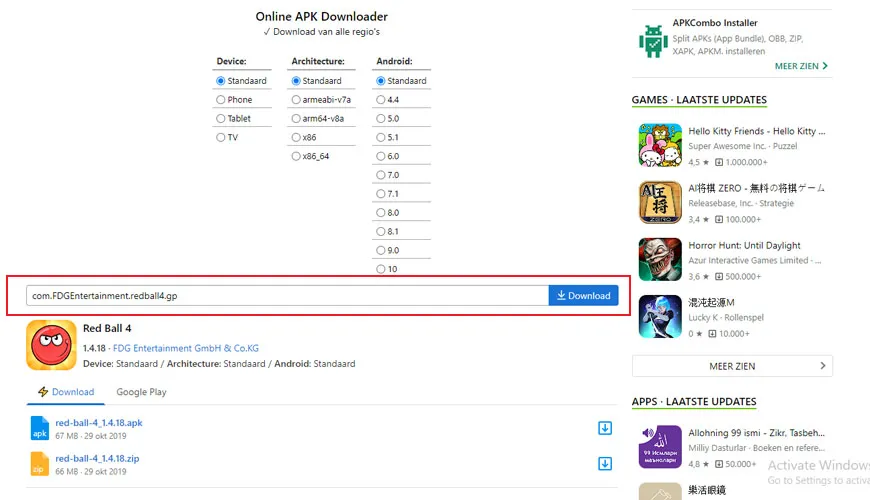Click the yellow zip file type icon

pos(39,464)
